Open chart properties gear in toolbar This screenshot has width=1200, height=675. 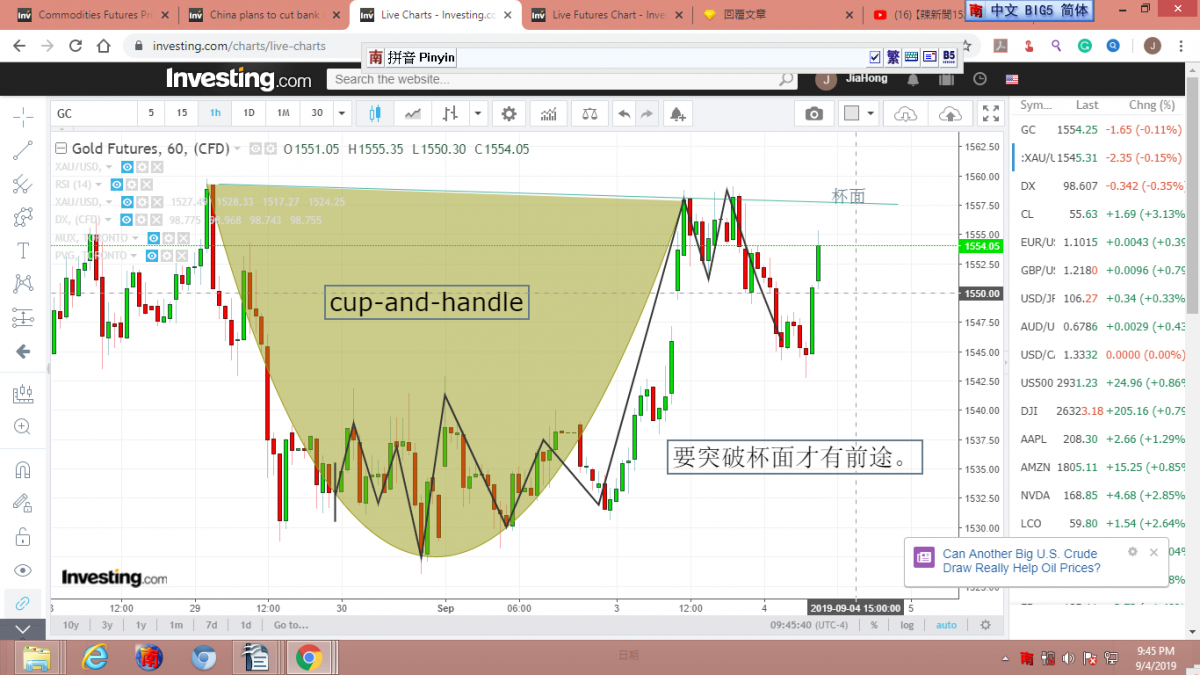[509, 114]
